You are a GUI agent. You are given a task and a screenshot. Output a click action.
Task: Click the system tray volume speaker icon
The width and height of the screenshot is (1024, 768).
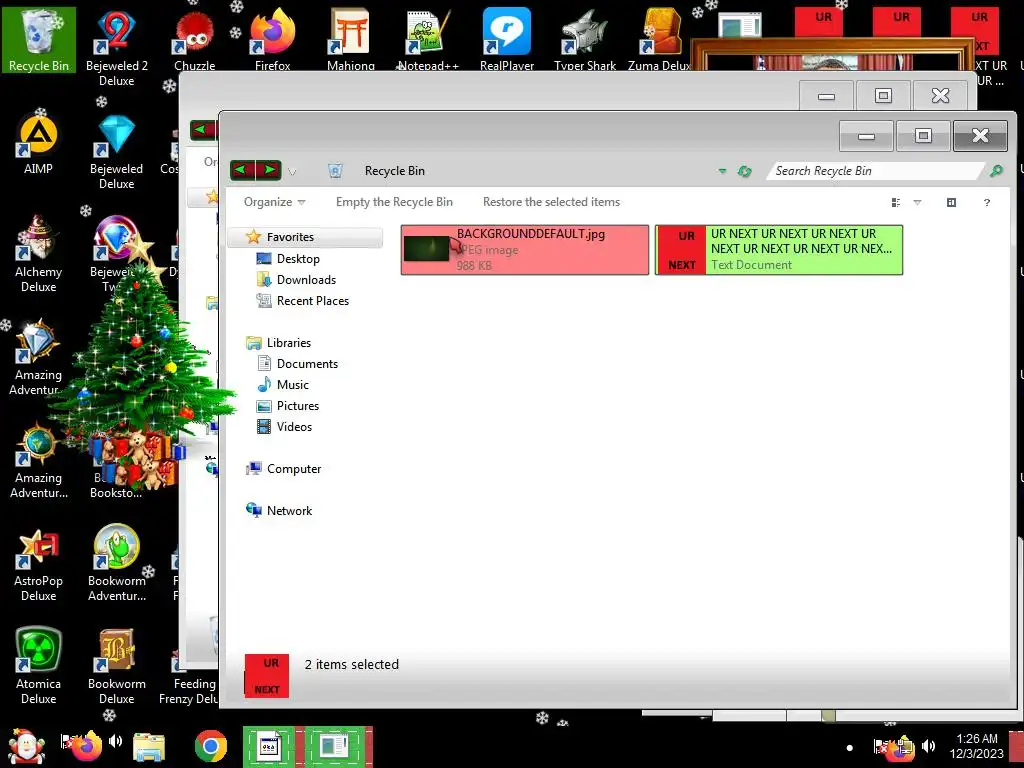(929, 746)
